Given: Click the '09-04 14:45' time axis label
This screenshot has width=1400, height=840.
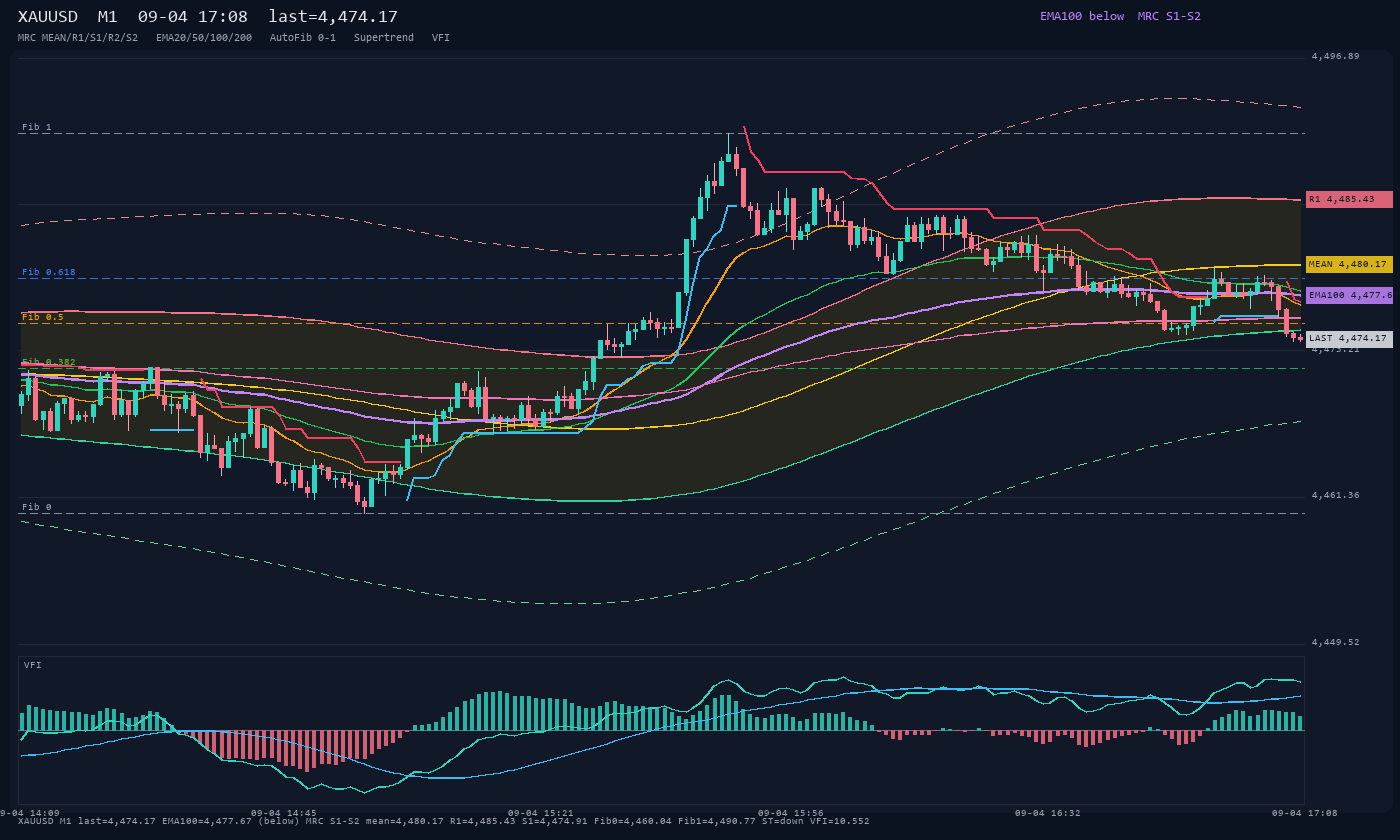Looking at the screenshot, I should click(283, 813).
